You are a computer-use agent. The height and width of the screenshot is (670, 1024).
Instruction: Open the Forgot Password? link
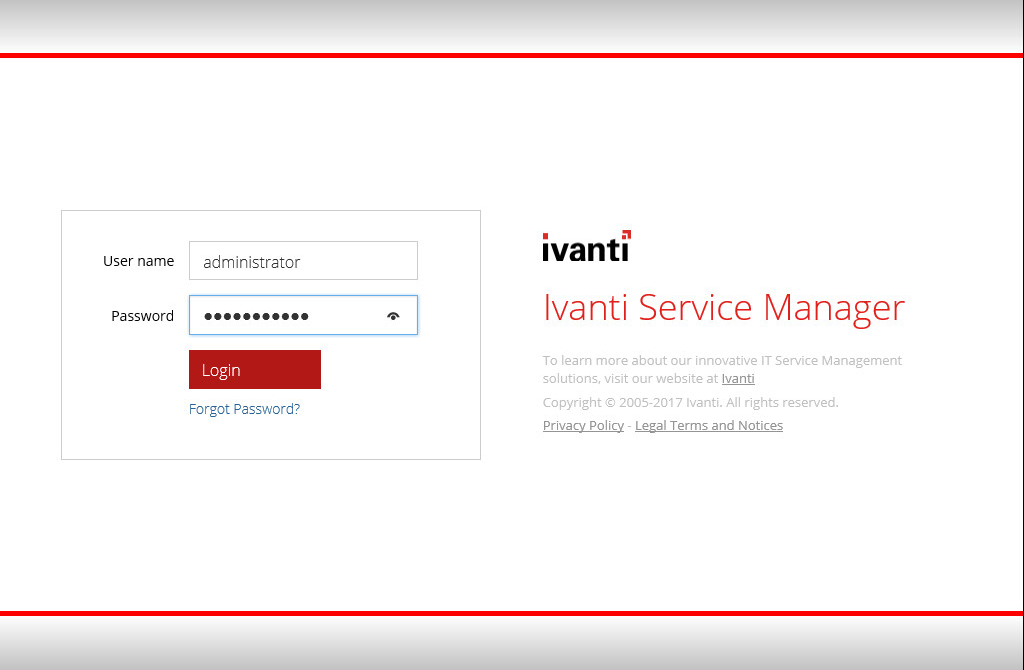[244, 409]
